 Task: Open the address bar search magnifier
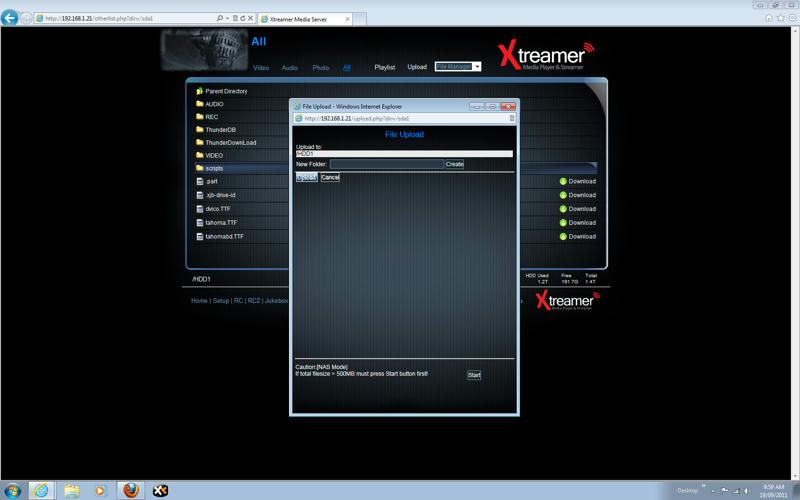219,18
